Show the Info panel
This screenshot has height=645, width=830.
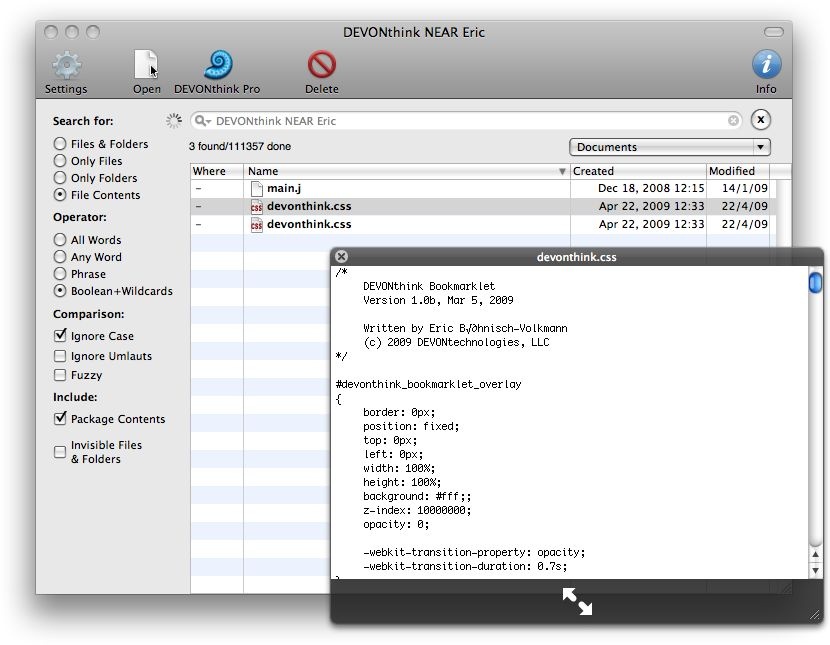[x=765, y=67]
